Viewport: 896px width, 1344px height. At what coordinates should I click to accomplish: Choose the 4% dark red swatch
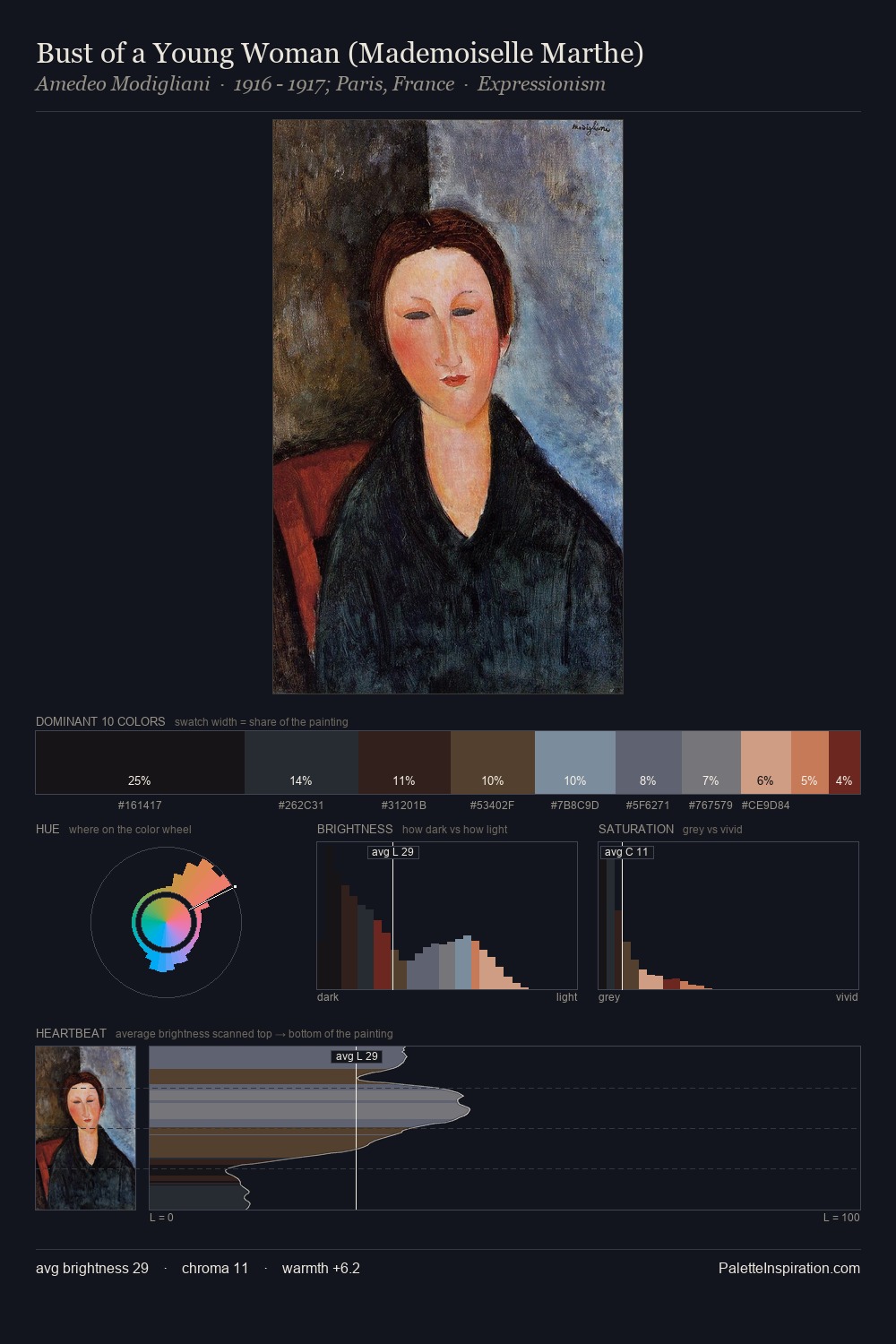tap(844, 762)
